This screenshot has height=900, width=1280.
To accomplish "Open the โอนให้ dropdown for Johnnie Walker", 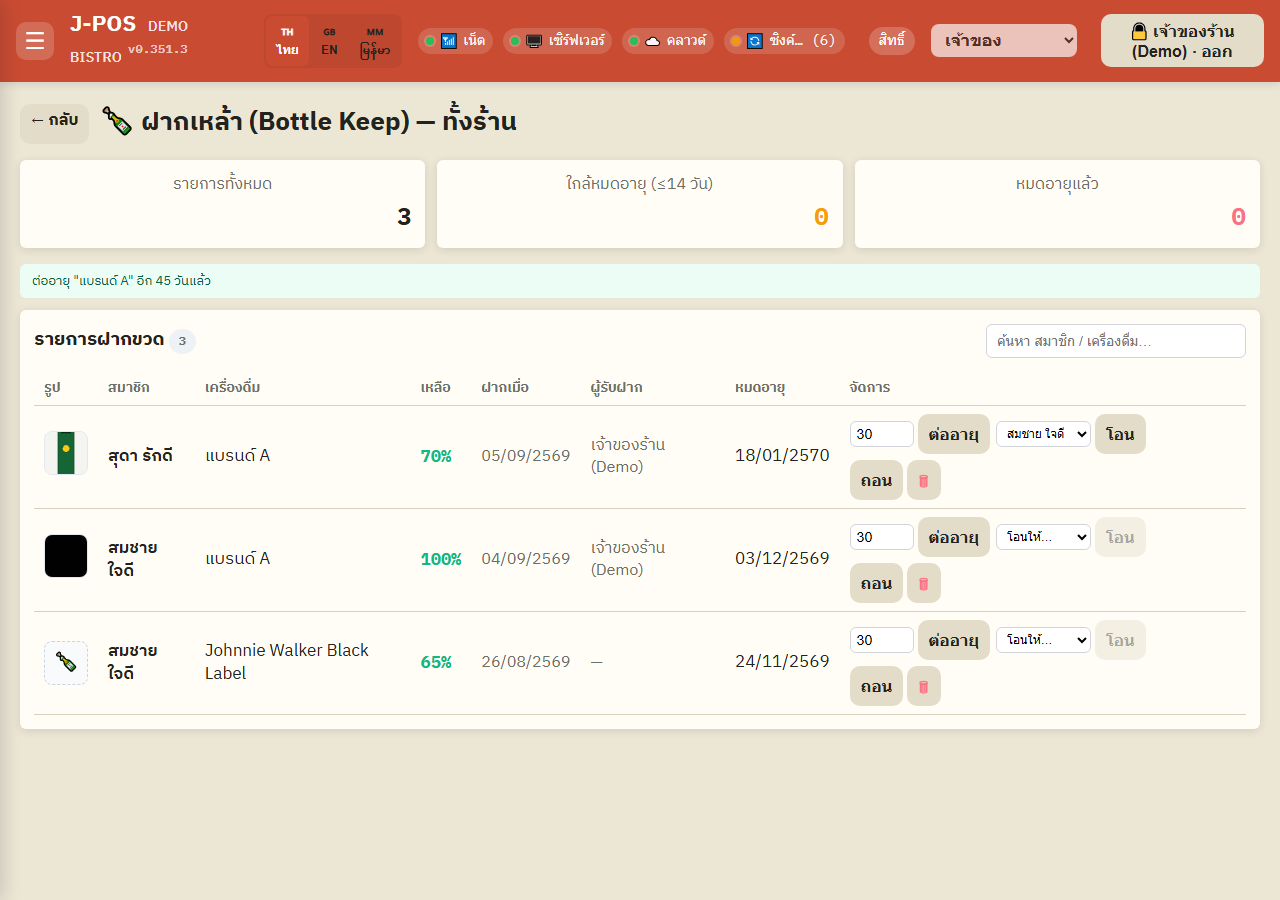I will (1043, 640).
